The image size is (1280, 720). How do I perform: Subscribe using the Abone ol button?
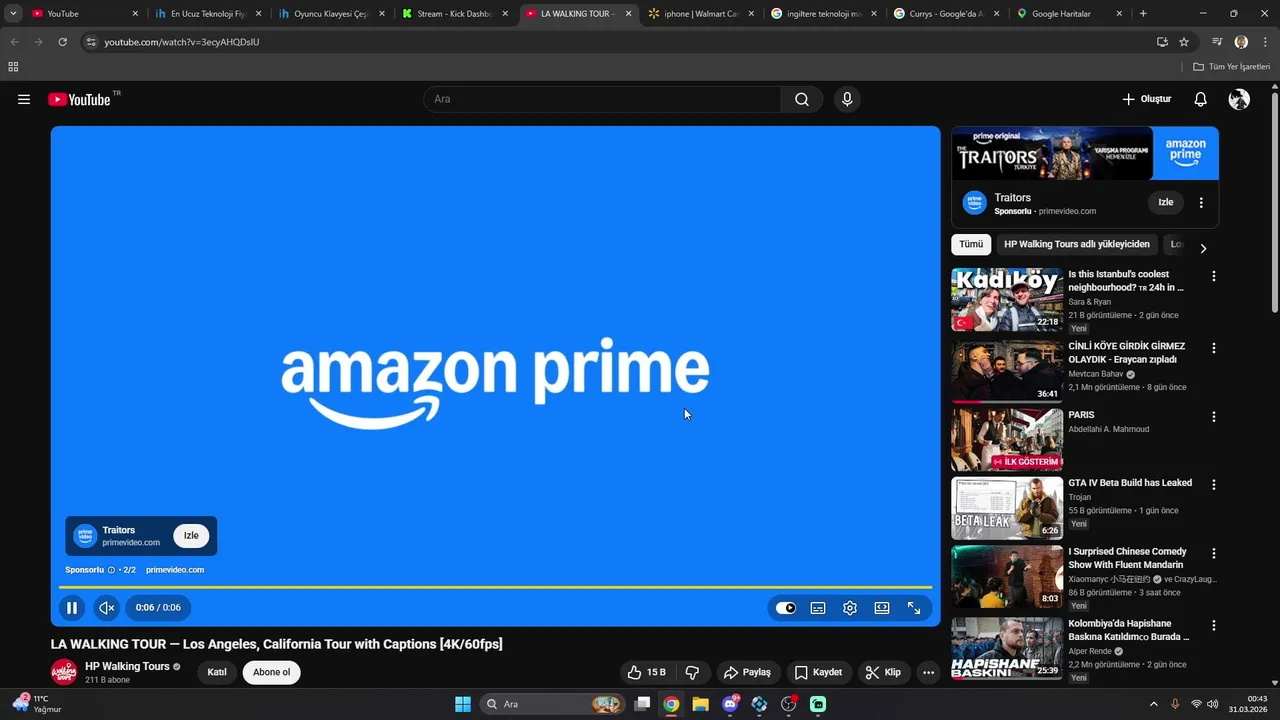[x=271, y=672]
